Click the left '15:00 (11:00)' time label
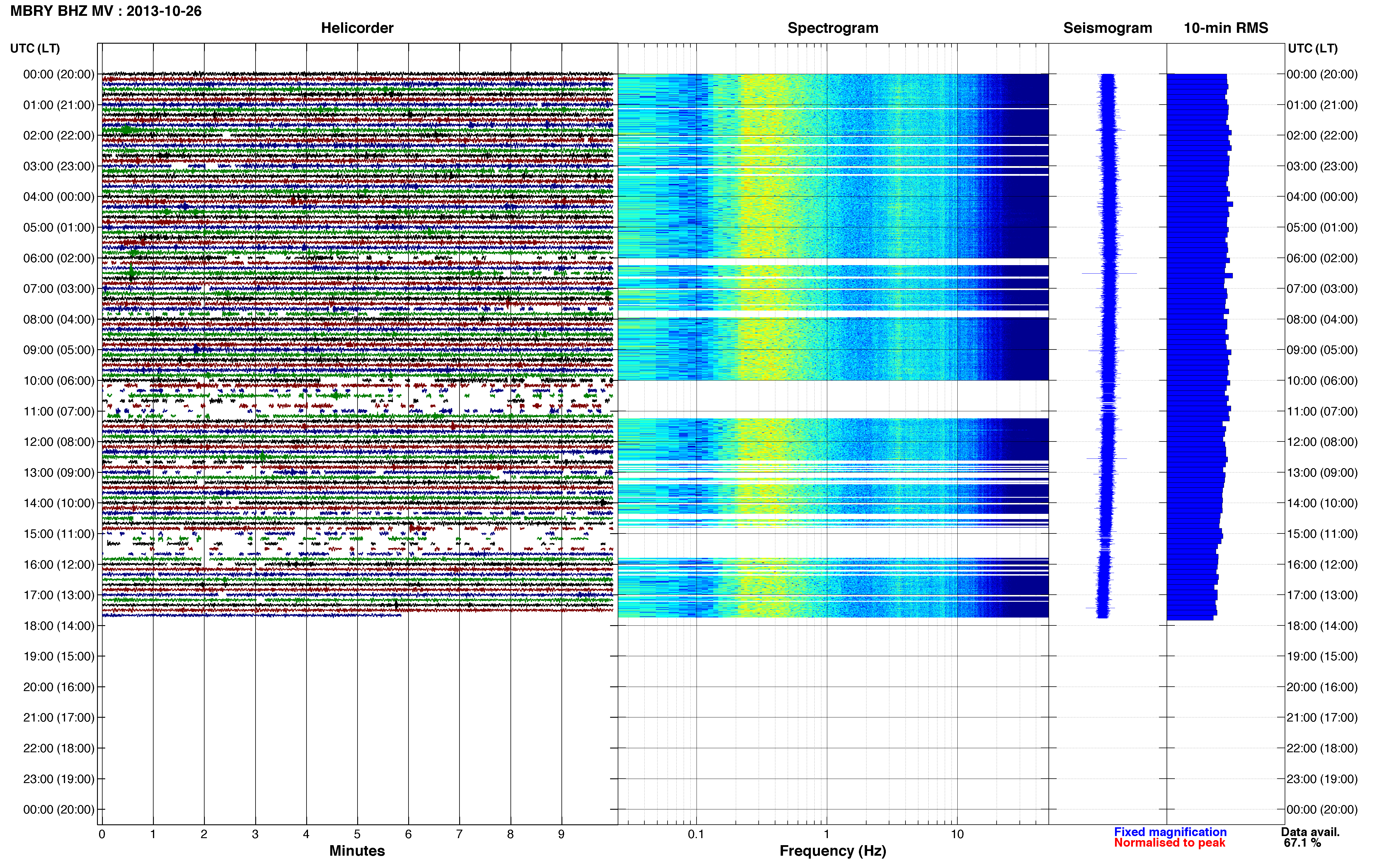Image resolution: width=1389 pixels, height=868 pixels. point(59,534)
